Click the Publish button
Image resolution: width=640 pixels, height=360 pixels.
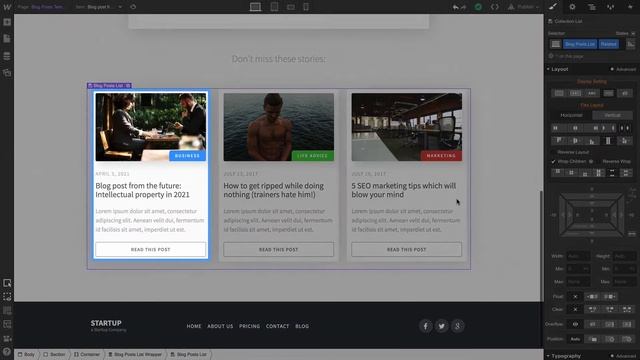523,7
